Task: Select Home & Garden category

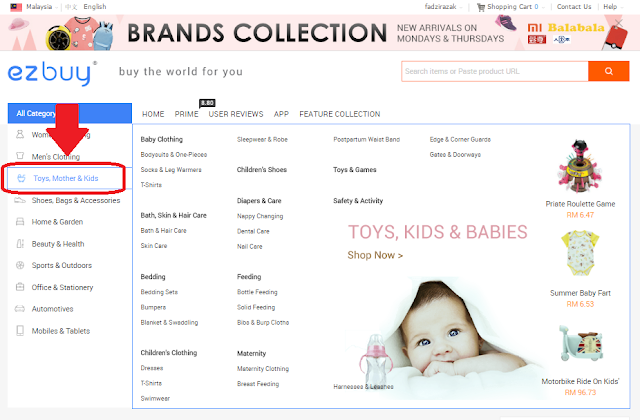Action: (x=57, y=222)
